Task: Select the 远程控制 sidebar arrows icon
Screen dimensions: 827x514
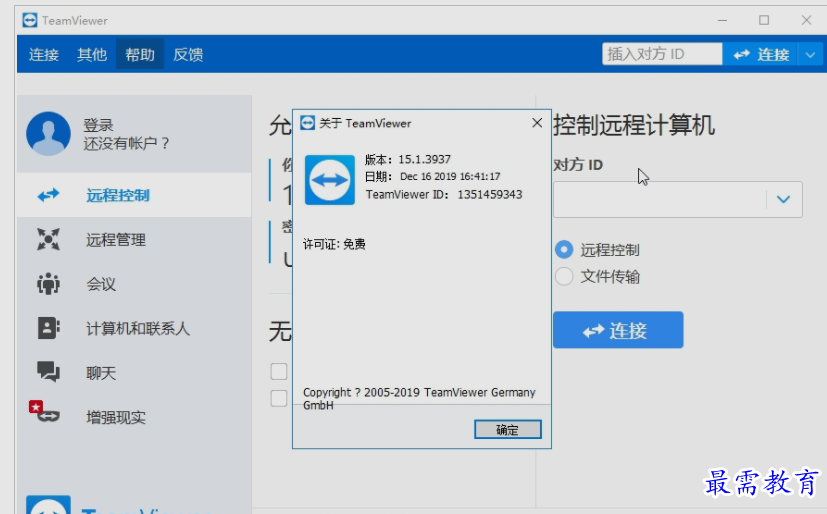Action: [x=49, y=196]
